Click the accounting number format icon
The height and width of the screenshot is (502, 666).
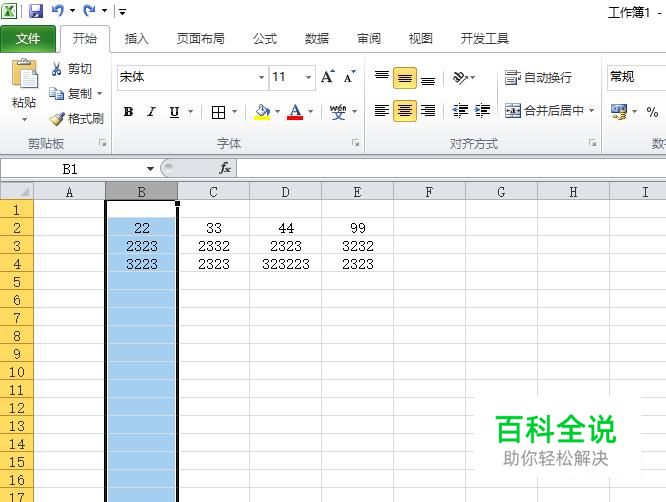click(x=618, y=112)
